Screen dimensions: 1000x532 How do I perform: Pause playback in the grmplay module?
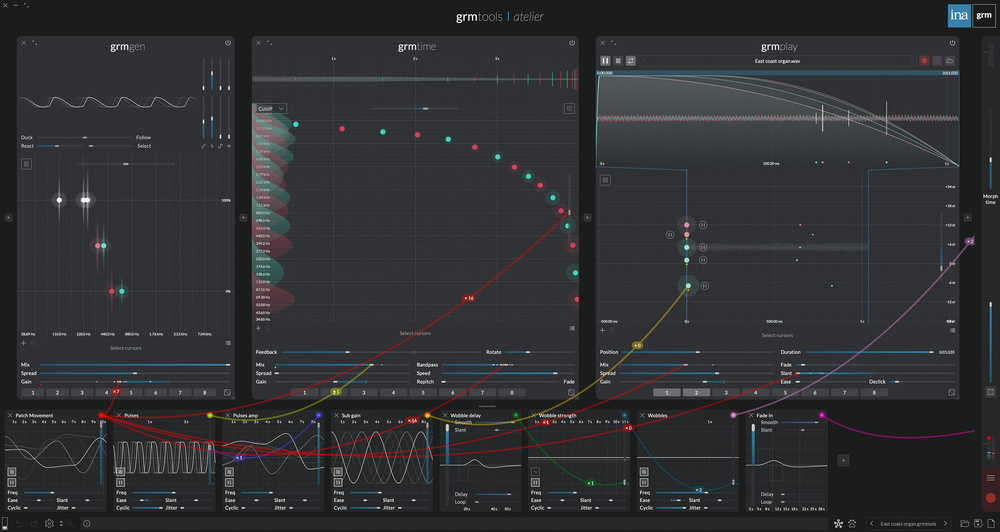(605, 61)
